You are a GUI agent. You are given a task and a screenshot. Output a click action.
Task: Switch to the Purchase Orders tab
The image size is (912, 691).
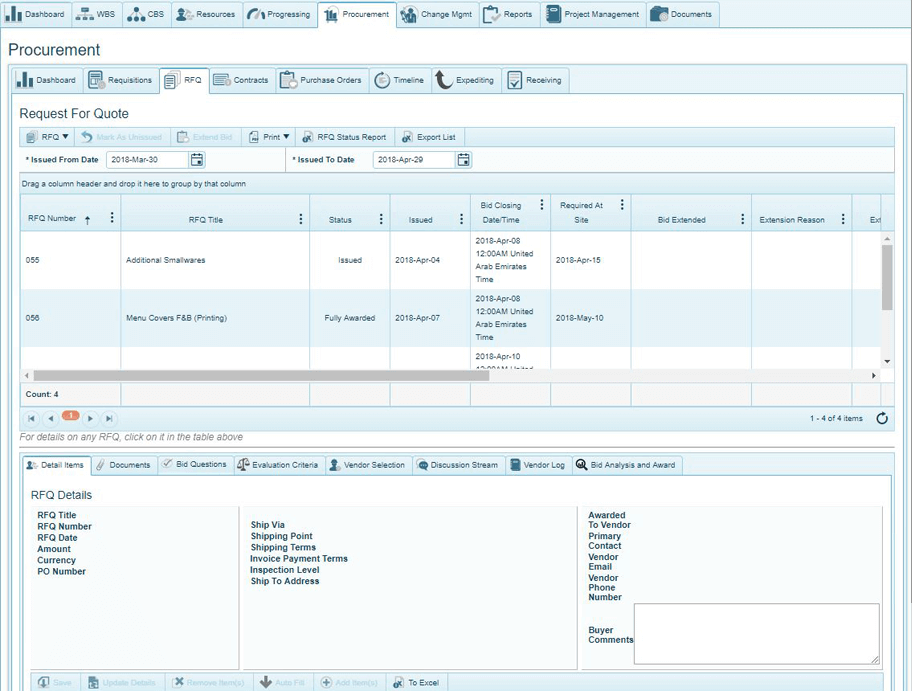point(321,80)
